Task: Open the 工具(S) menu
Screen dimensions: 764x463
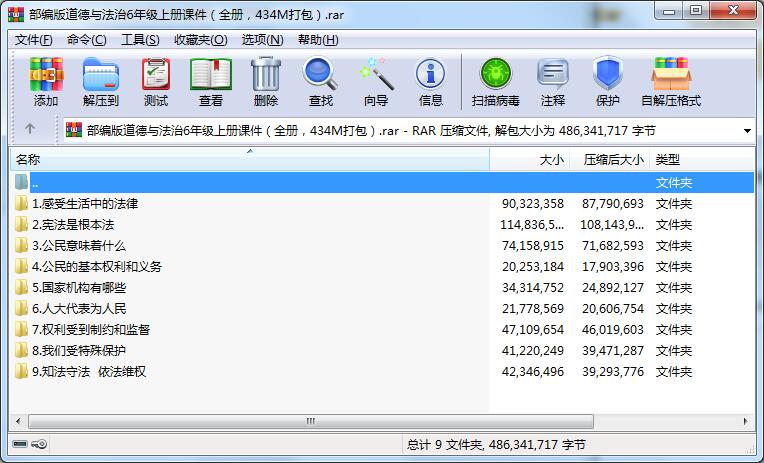Action: 140,40
